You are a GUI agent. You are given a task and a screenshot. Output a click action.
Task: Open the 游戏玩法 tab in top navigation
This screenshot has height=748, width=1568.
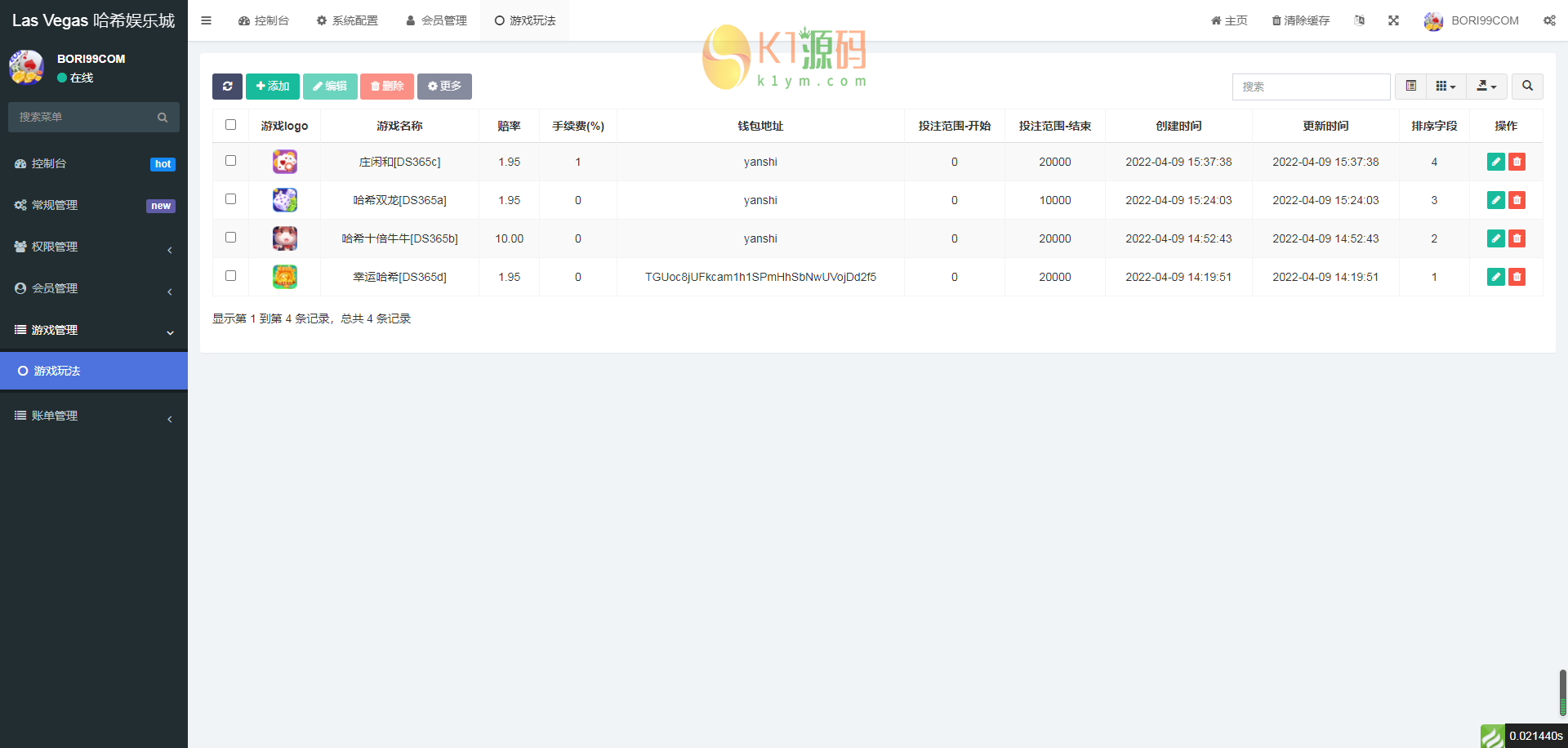click(523, 20)
